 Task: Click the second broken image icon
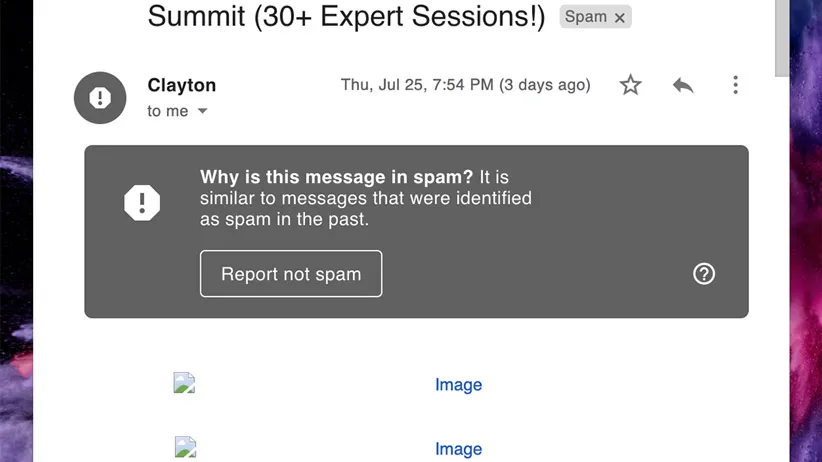(184, 448)
